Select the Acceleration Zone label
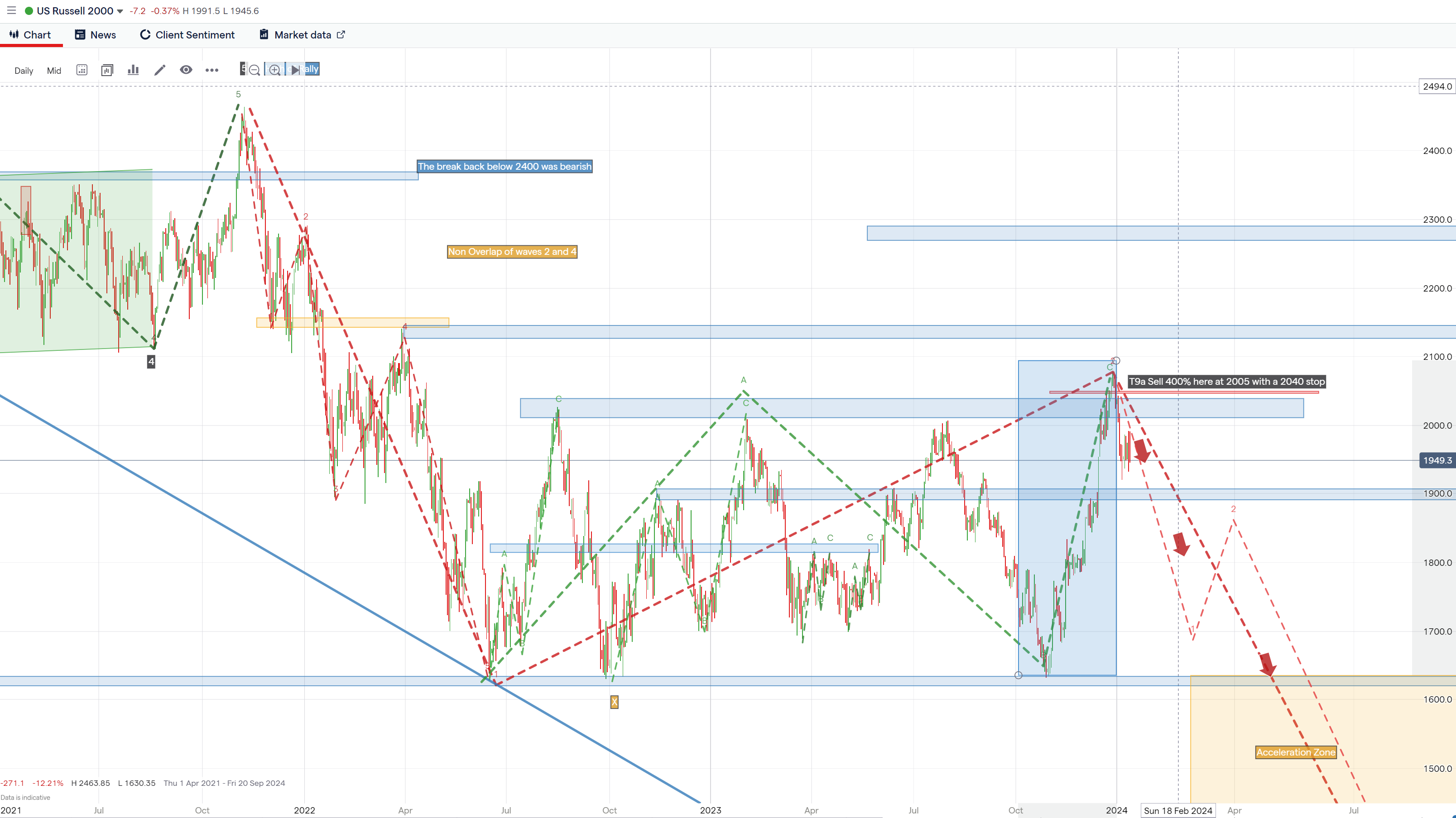This screenshot has width=1456, height=818. [1296, 752]
